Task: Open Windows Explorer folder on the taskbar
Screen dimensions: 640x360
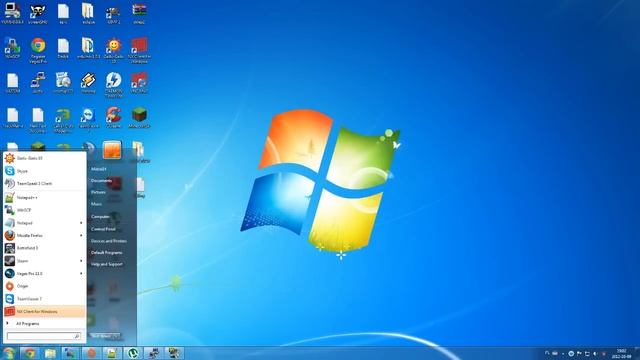Action: 50,353
